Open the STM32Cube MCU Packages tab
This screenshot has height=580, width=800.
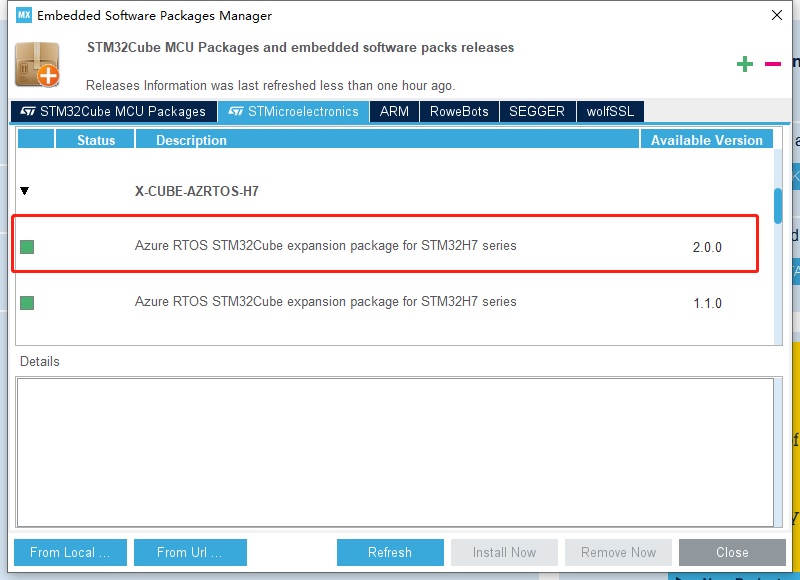click(113, 111)
